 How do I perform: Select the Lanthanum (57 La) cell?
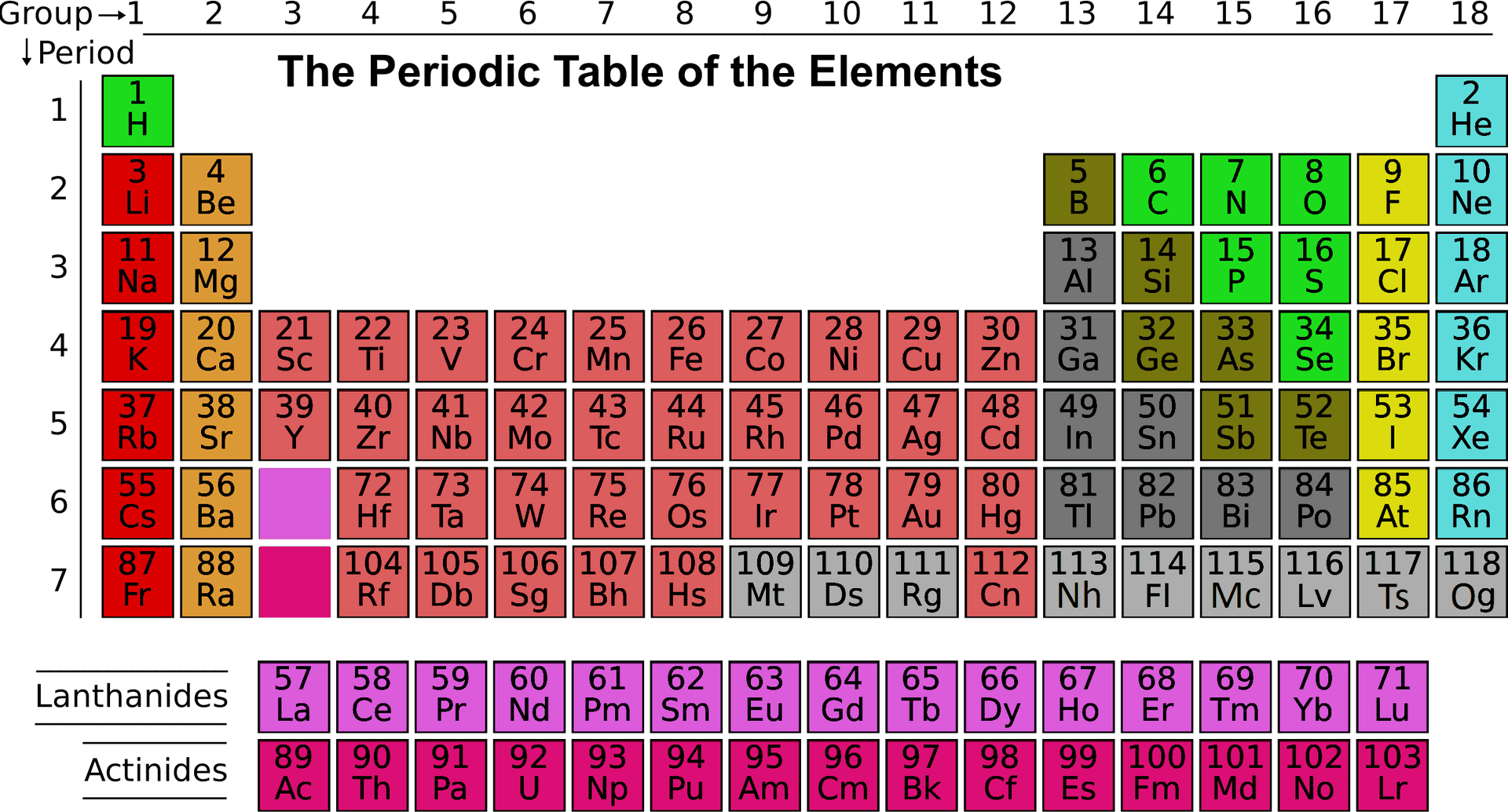click(294, 697)
